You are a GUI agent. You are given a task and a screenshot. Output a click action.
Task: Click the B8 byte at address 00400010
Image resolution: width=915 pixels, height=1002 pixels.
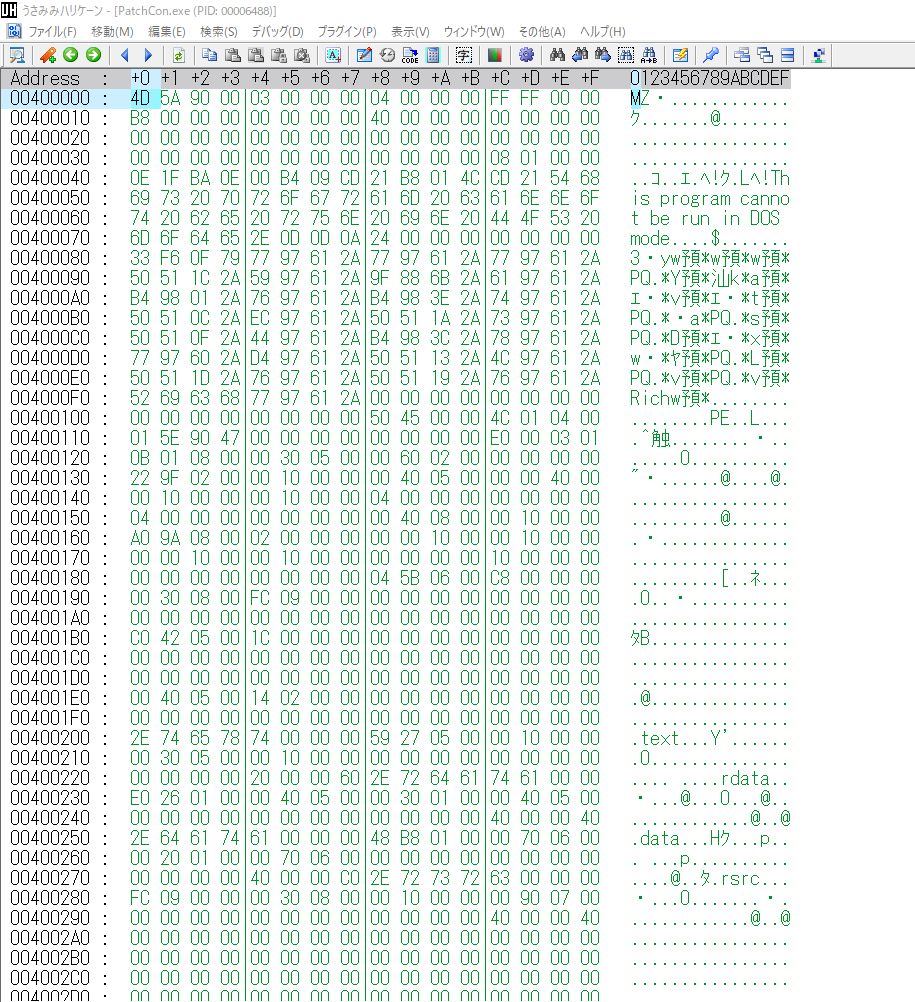click(140, 118)
